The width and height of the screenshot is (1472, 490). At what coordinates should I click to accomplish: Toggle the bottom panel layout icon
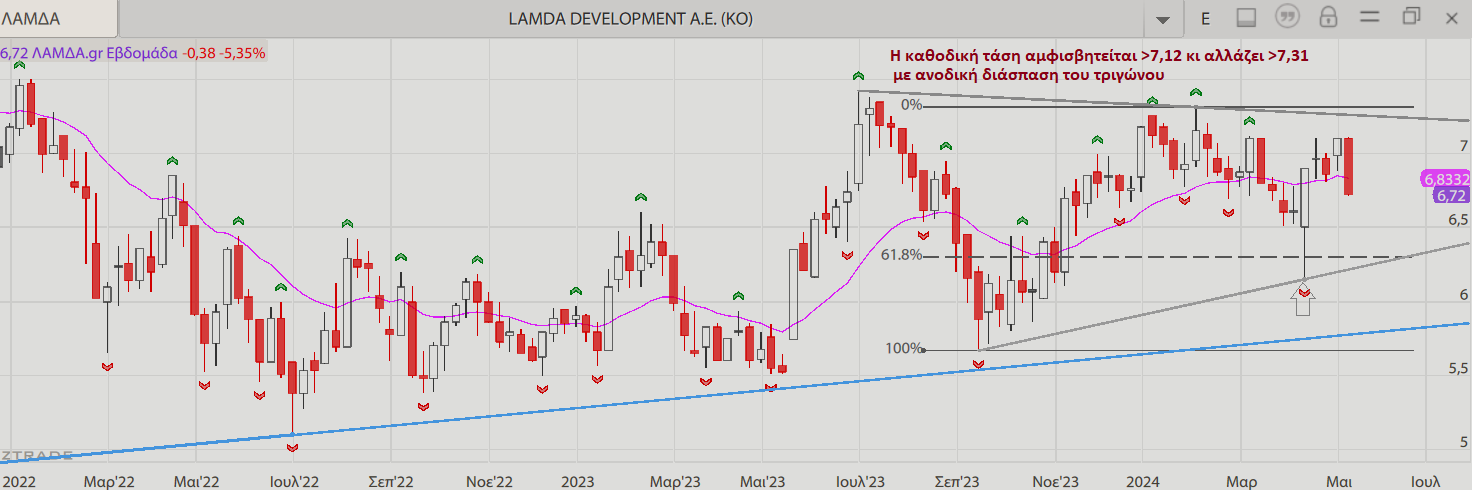pos(1246,17)
